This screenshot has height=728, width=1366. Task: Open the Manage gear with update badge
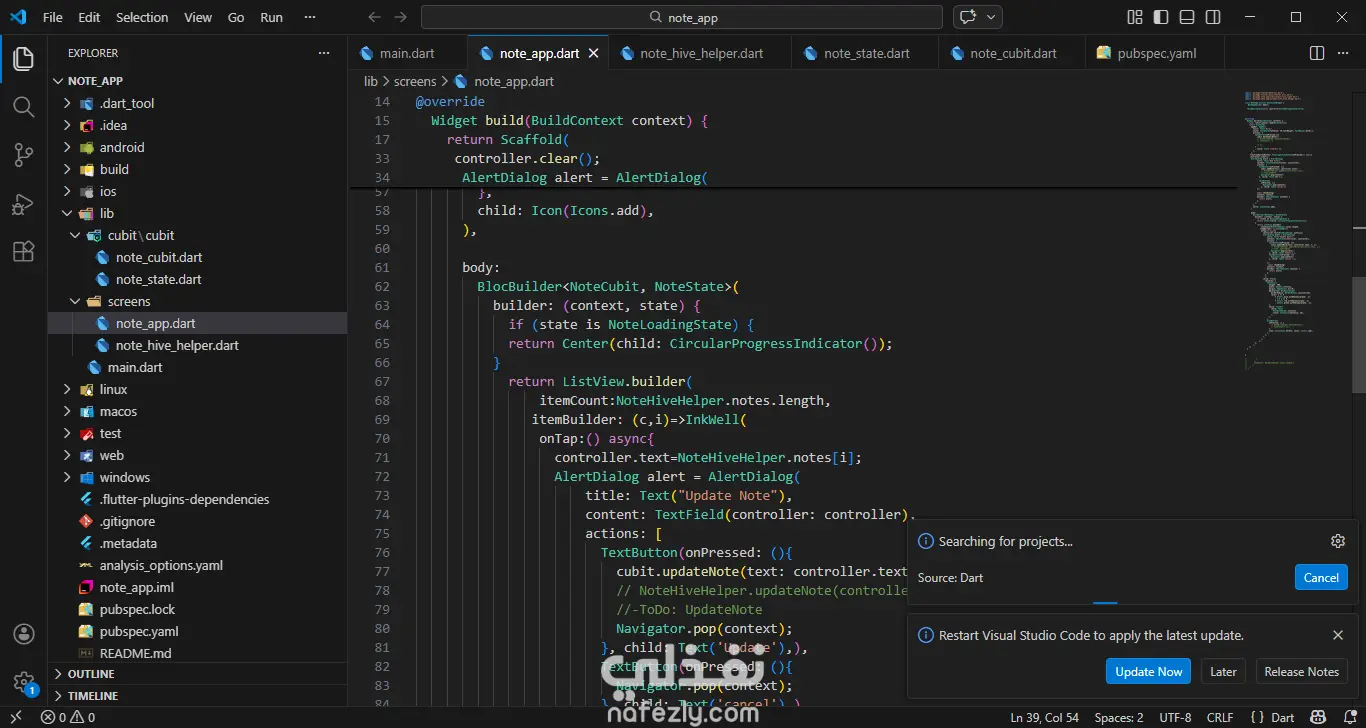(x=23, y=682)
